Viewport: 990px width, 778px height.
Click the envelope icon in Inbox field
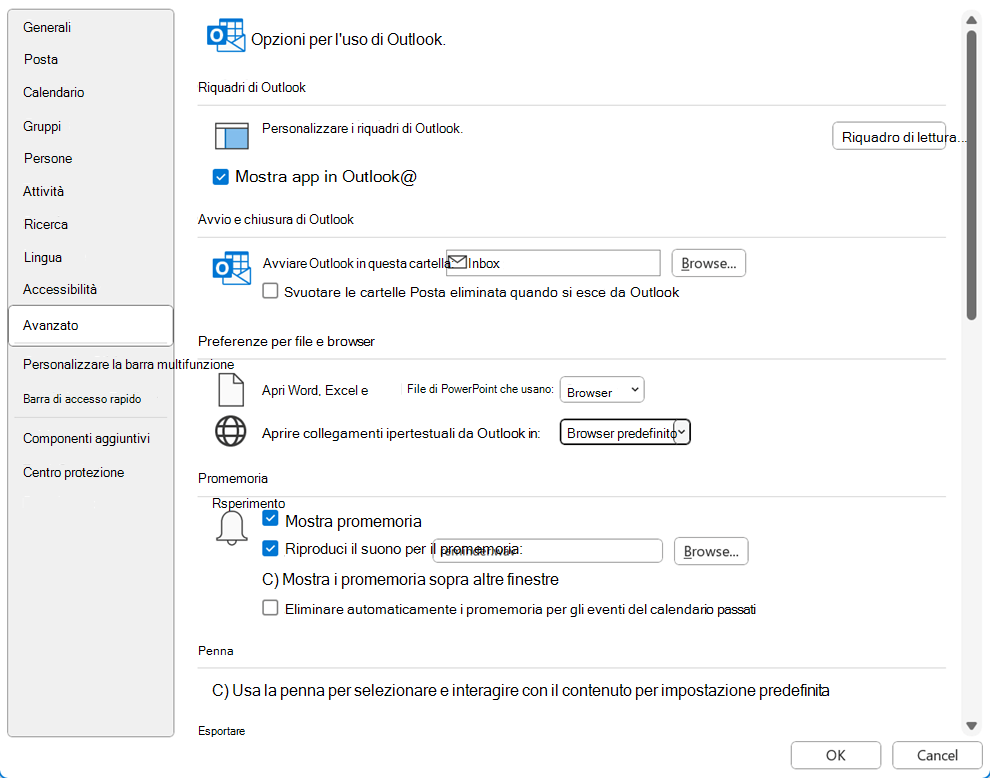coord(458,262)
